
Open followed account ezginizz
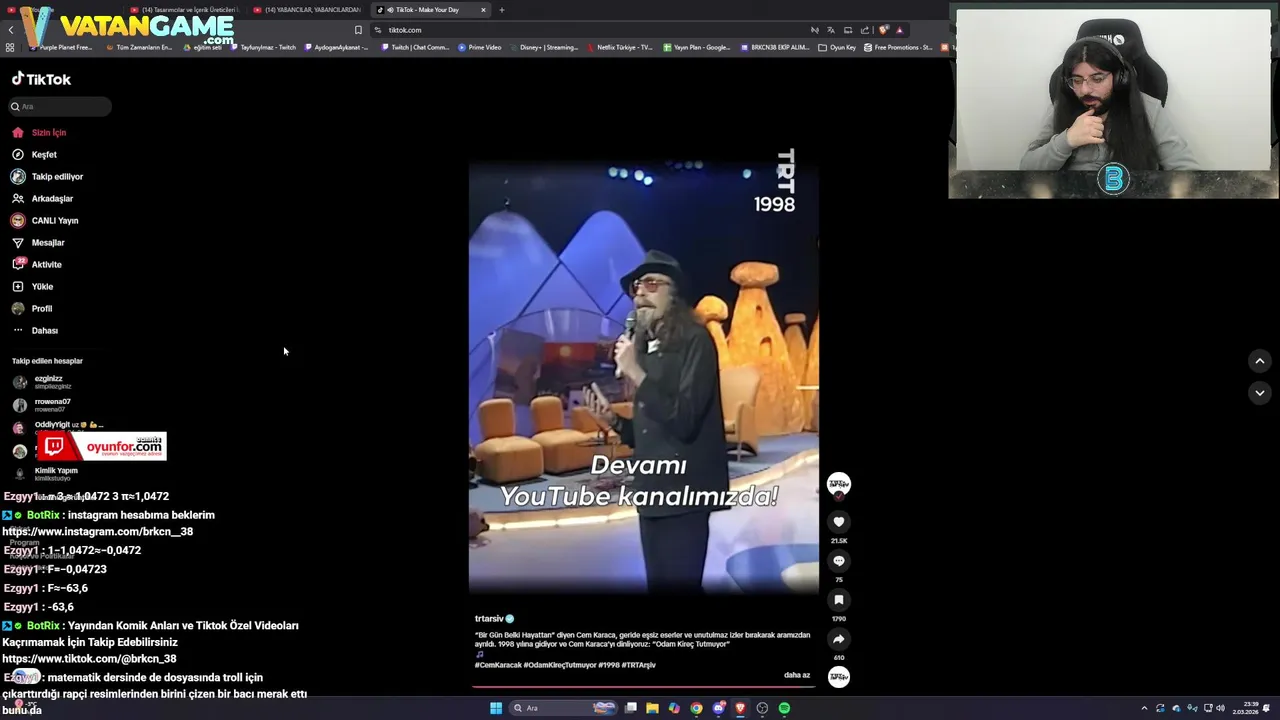point(41,382)
